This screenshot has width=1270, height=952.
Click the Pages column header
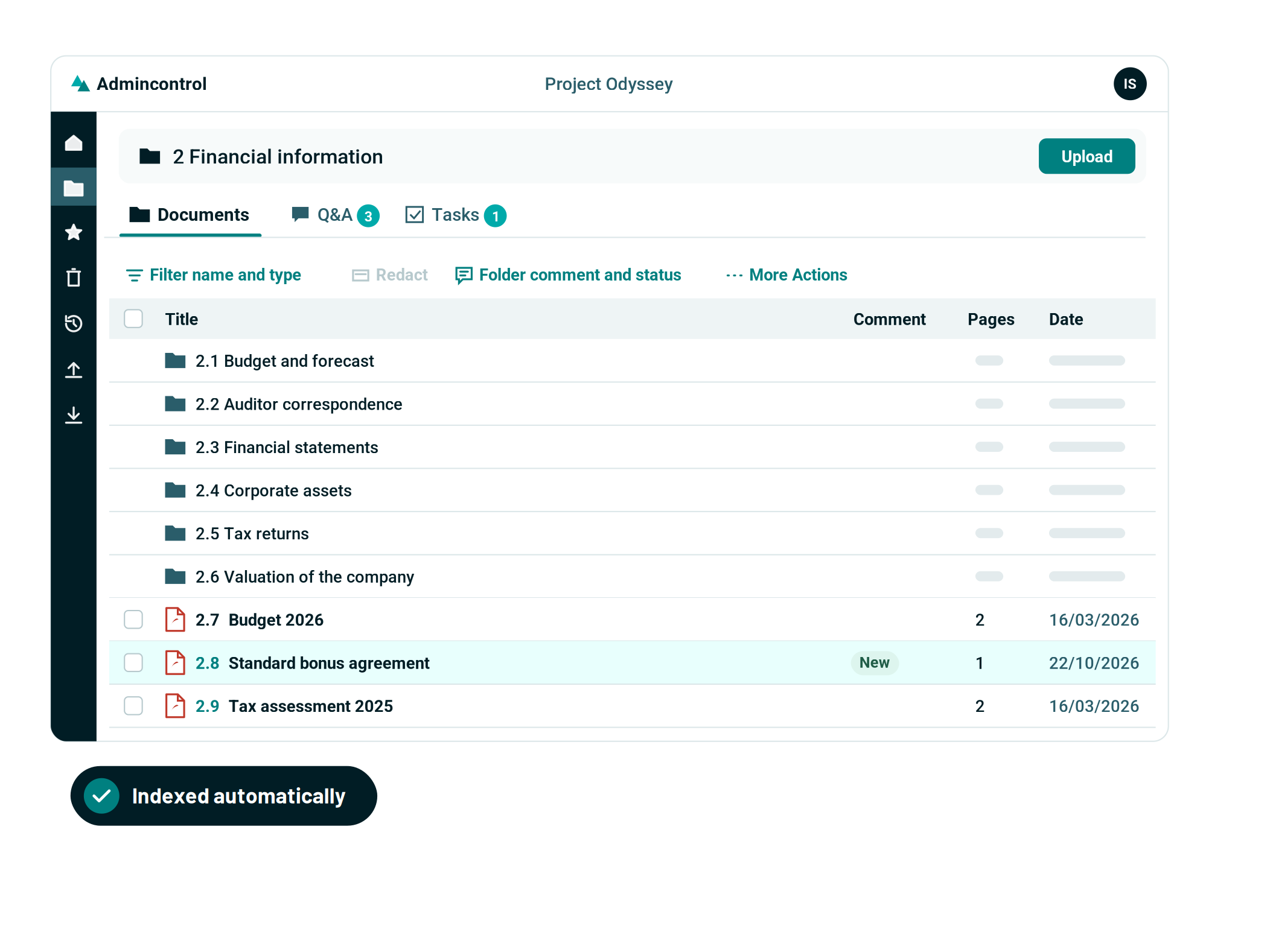991,319
